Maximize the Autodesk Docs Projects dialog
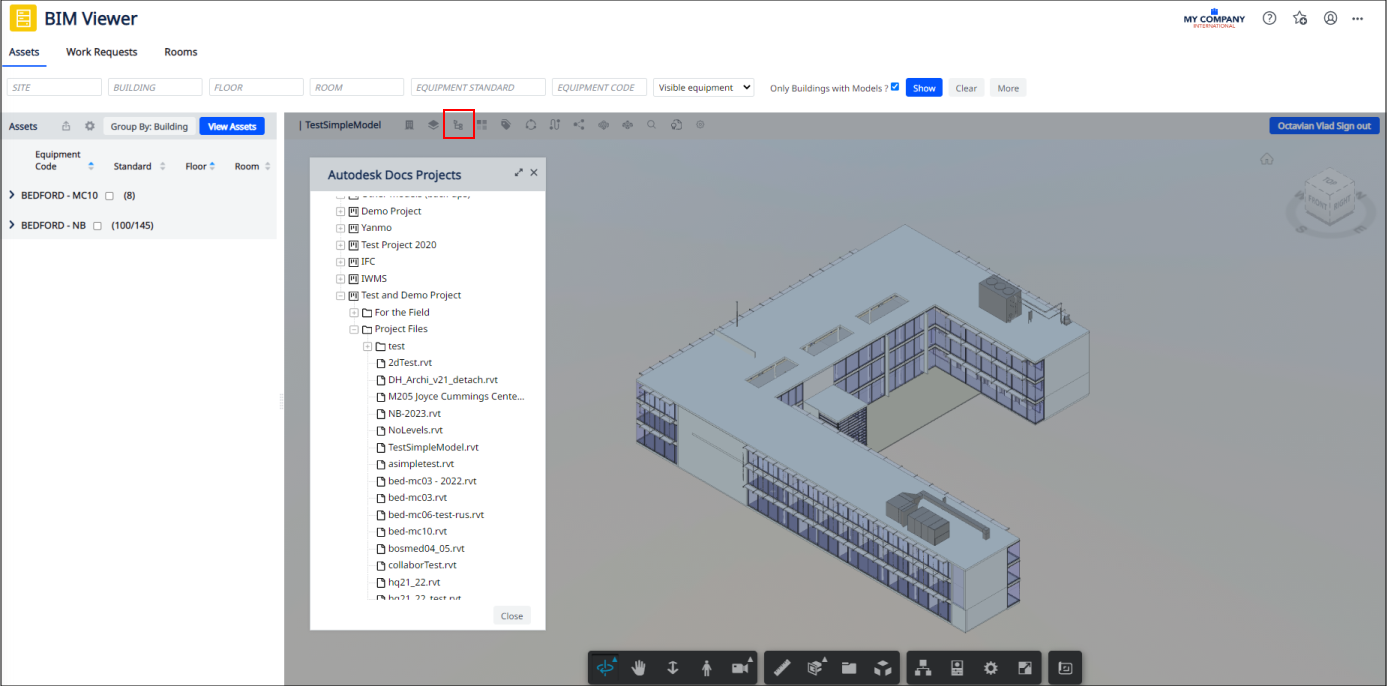The height and width of the screenshot is (686, 1388). coord(519,173)
